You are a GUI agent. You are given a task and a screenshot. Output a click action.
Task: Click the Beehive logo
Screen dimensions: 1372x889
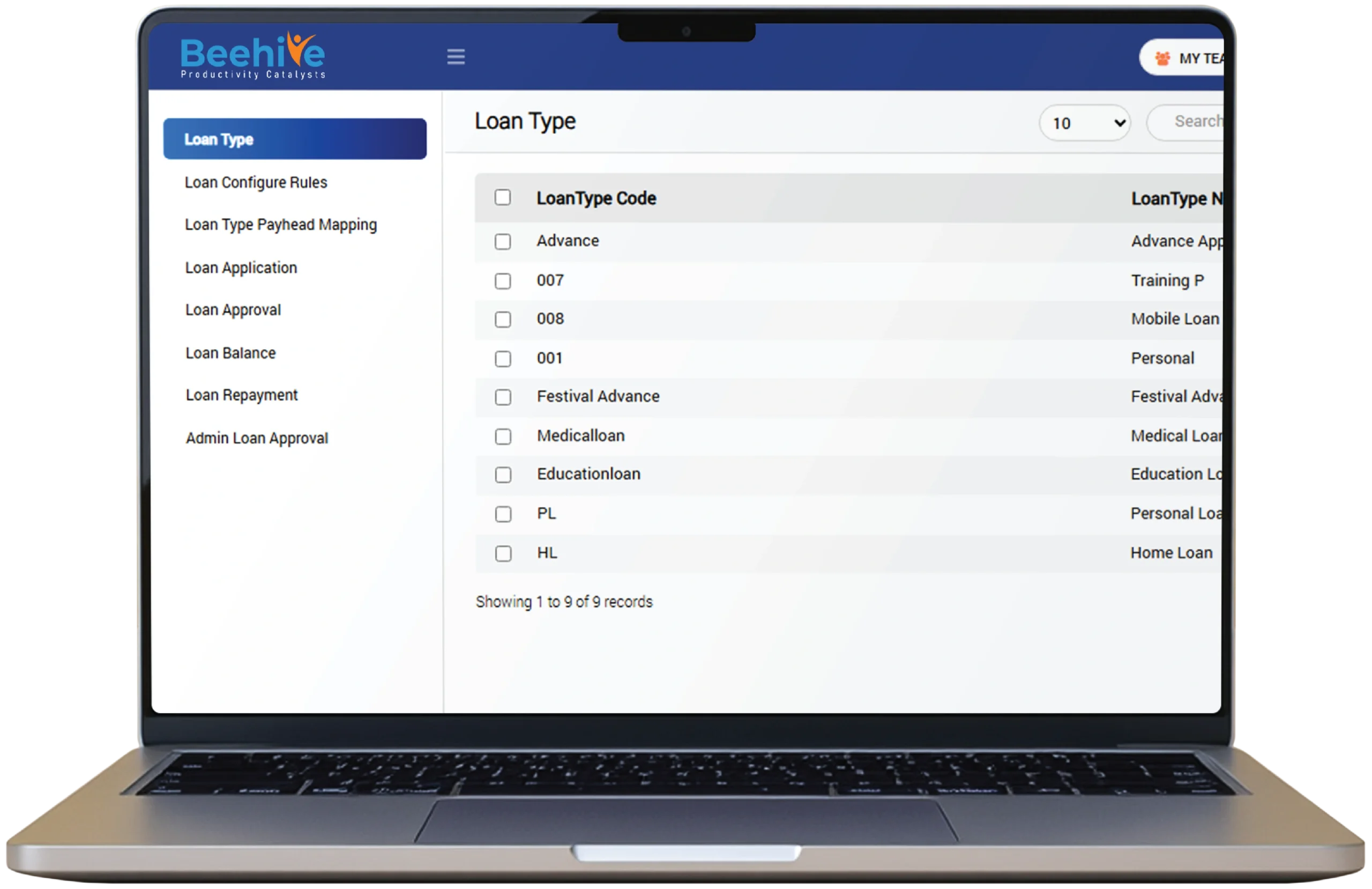[252, 56]
